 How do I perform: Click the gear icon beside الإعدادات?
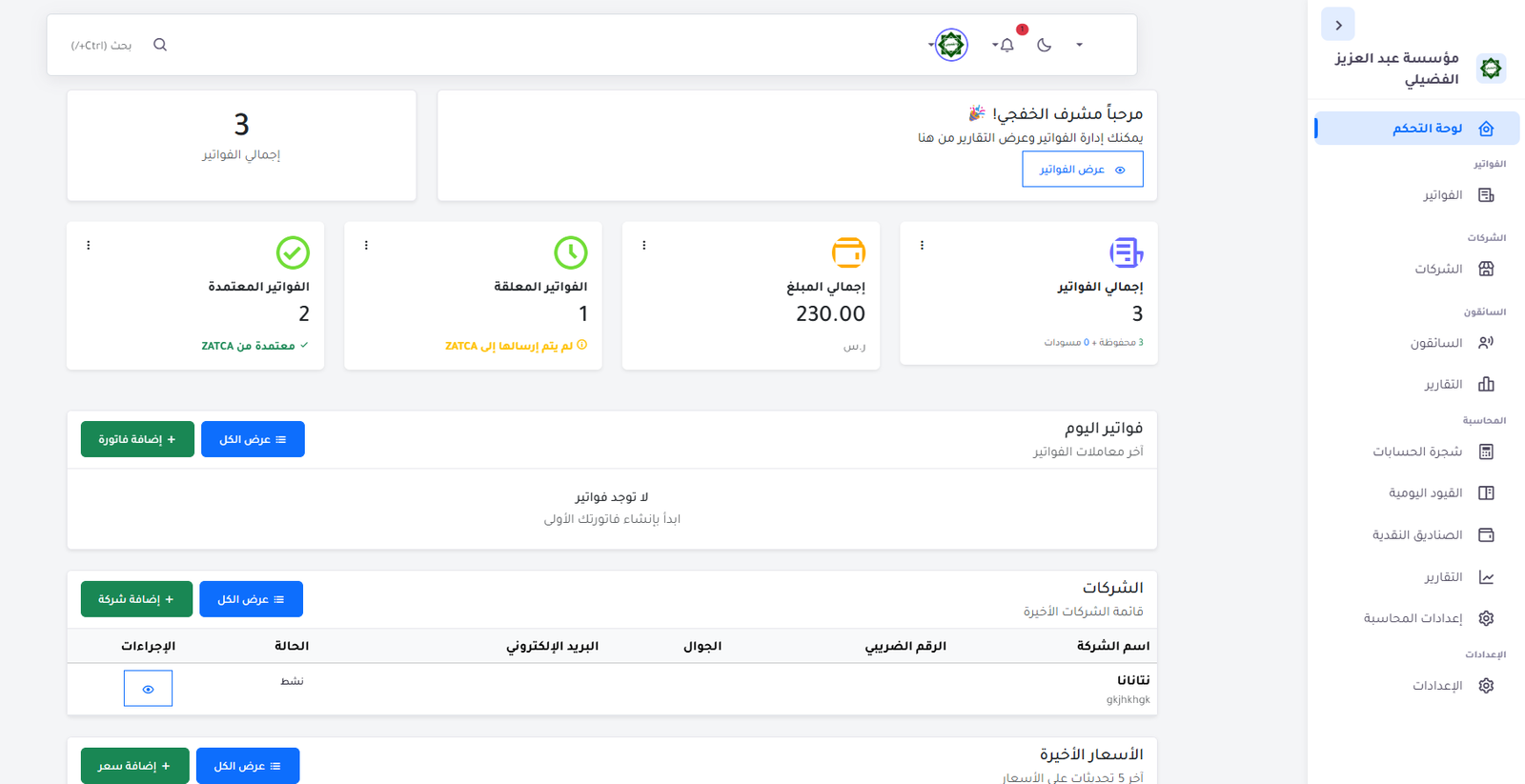(1486, 686)
